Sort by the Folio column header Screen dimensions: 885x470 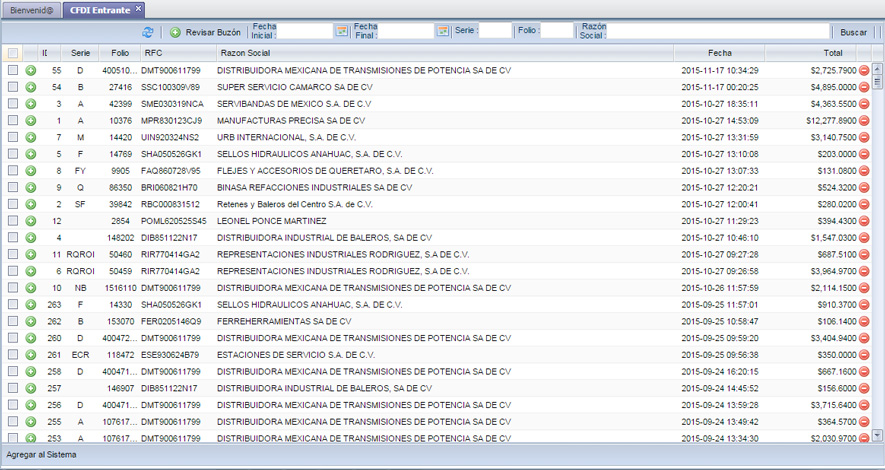click(120, 53)
